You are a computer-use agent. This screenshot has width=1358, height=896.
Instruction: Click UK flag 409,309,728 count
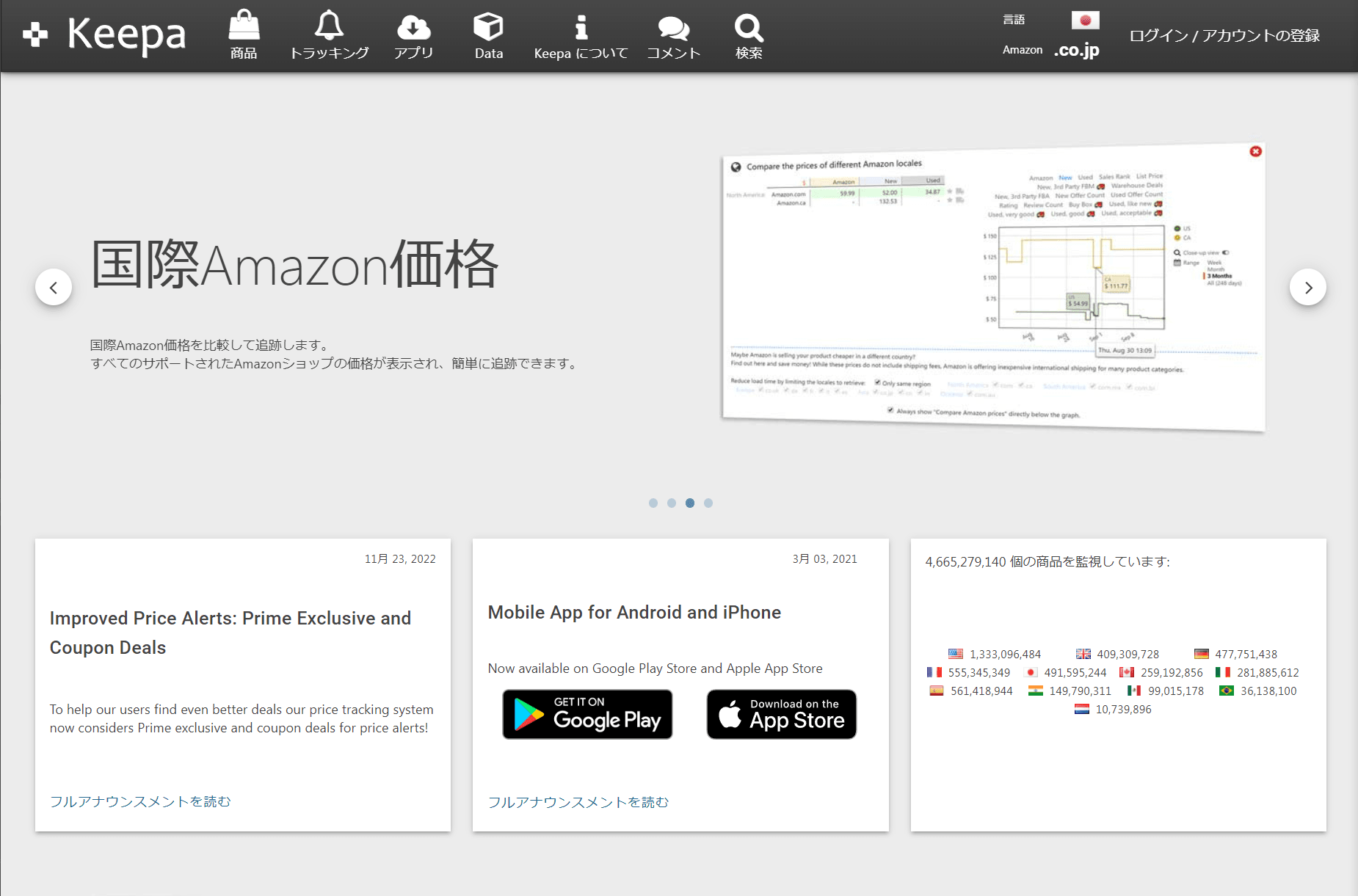pyautogui.click(x=1117, y=654)
